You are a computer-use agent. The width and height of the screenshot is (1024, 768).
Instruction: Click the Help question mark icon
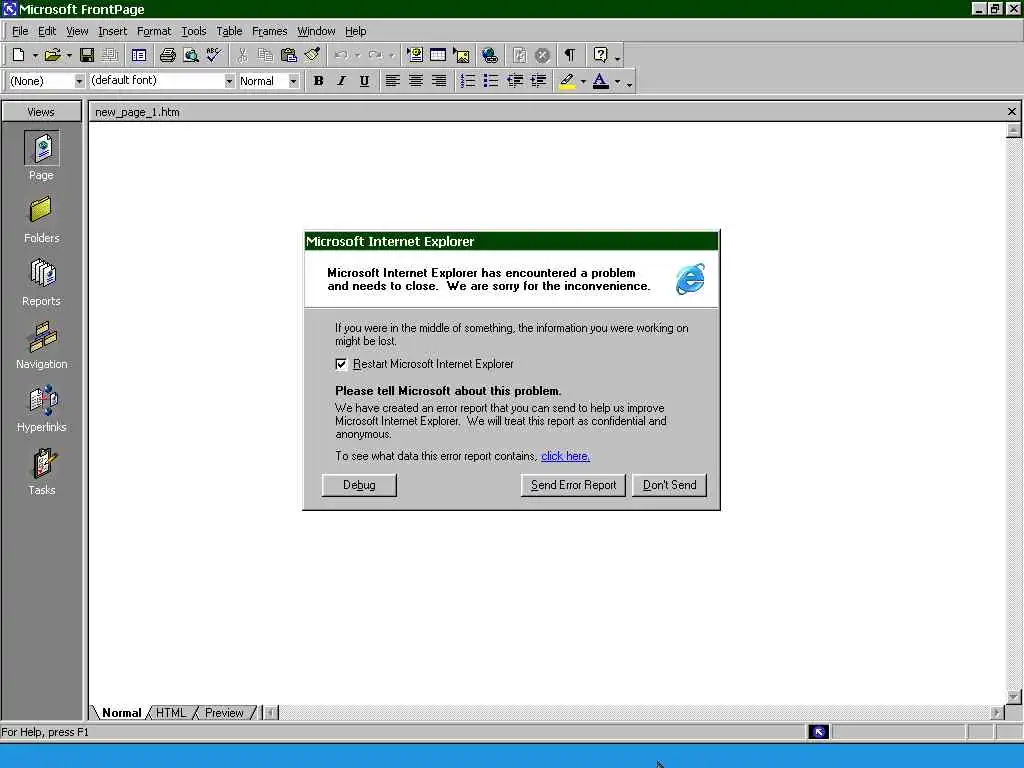600,56
